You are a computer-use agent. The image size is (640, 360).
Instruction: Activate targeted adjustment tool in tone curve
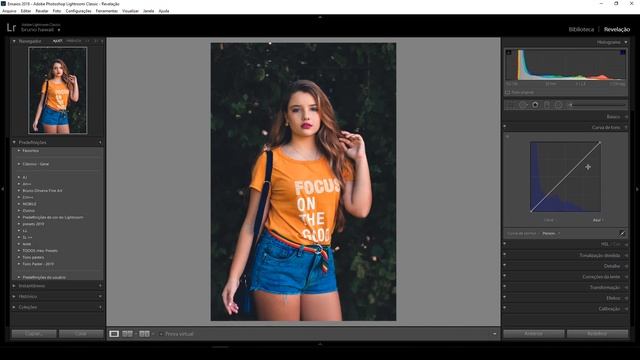(x=507, y=137)
